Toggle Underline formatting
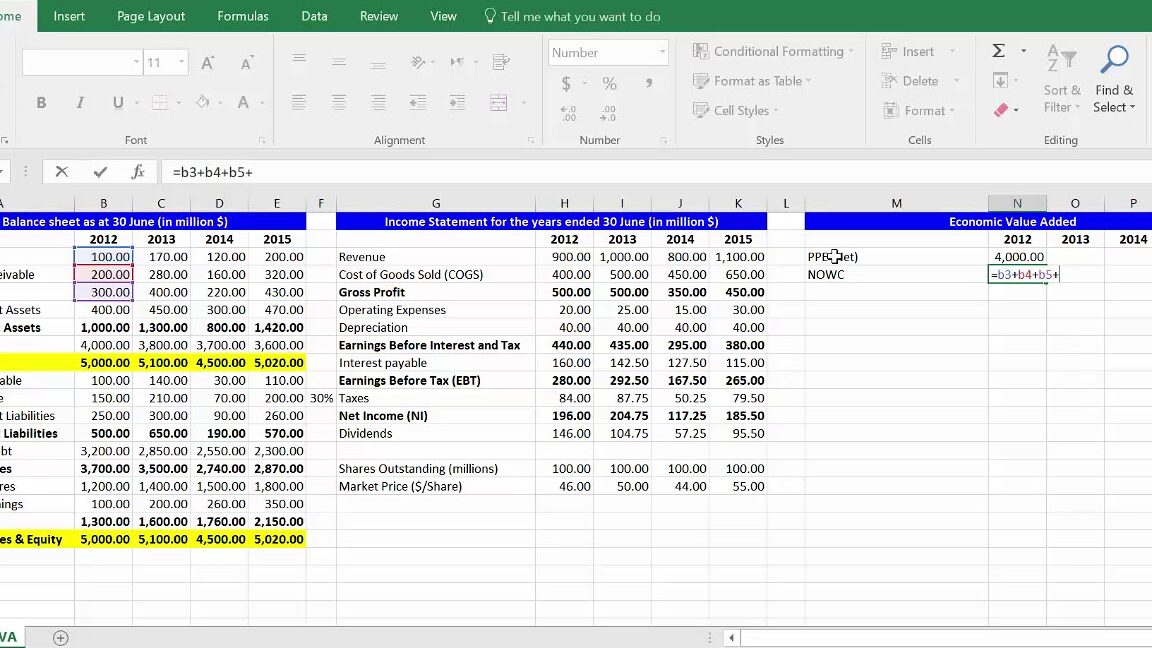1152x648 pixels. pyautogui.click(x=118, y=102)
